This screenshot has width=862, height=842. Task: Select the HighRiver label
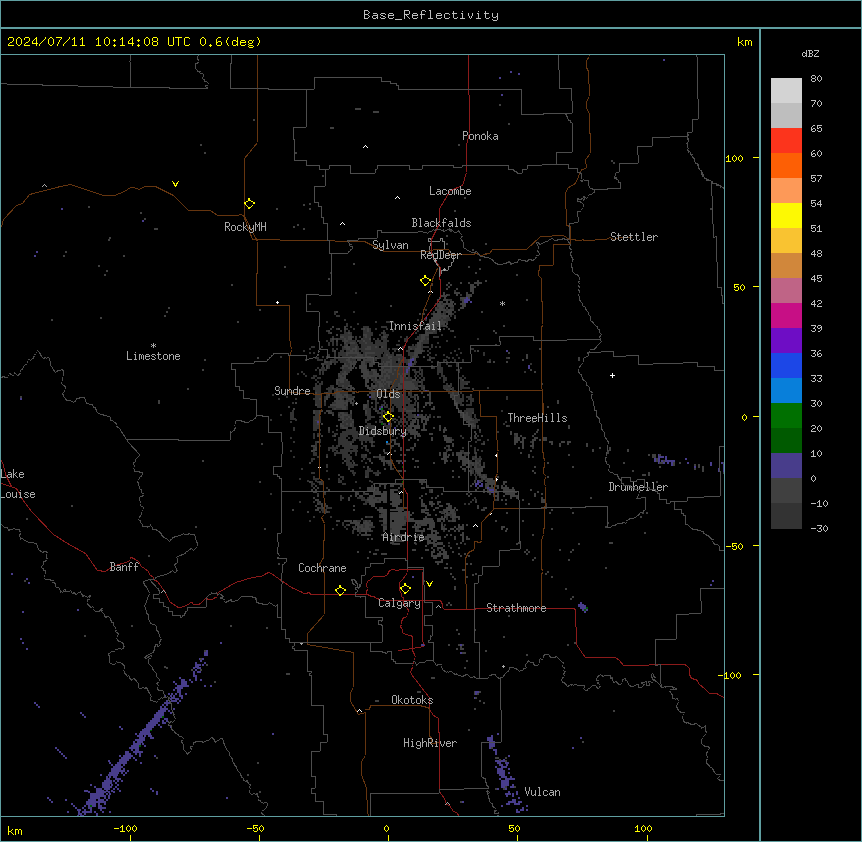pyautogui.click(x=430, y=743)
